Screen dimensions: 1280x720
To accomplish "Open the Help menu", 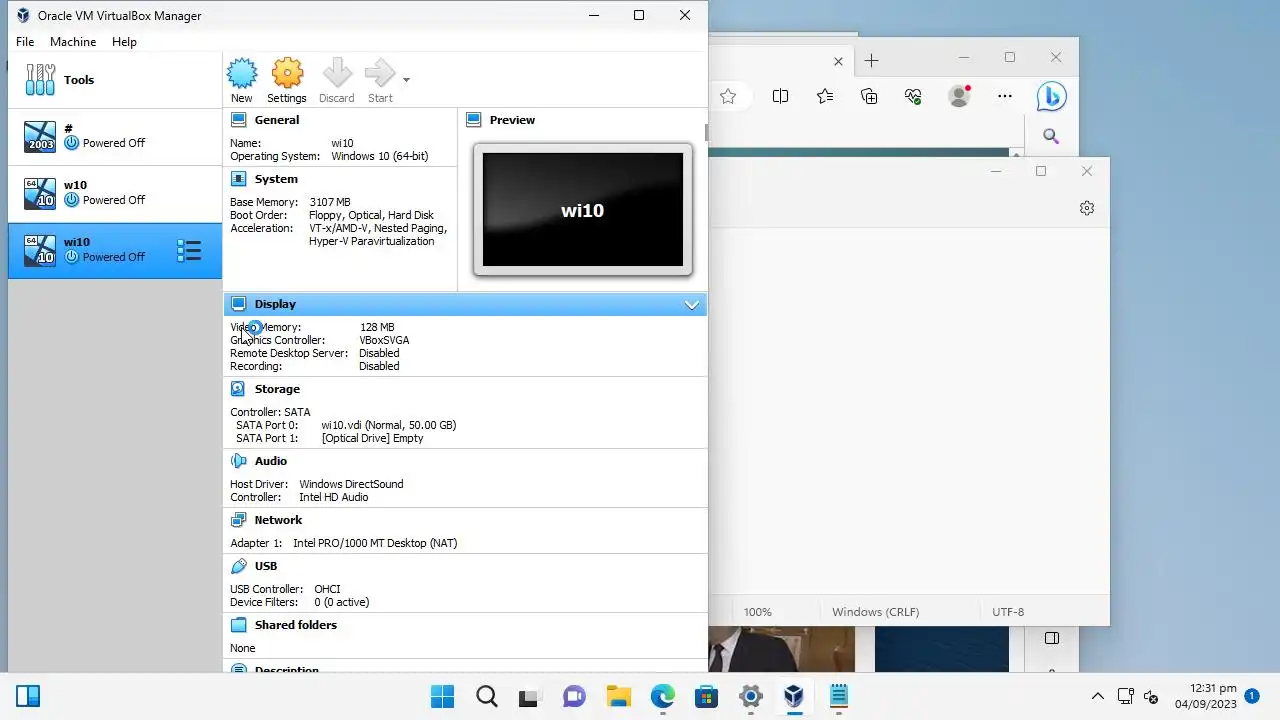I will [124, 42].
